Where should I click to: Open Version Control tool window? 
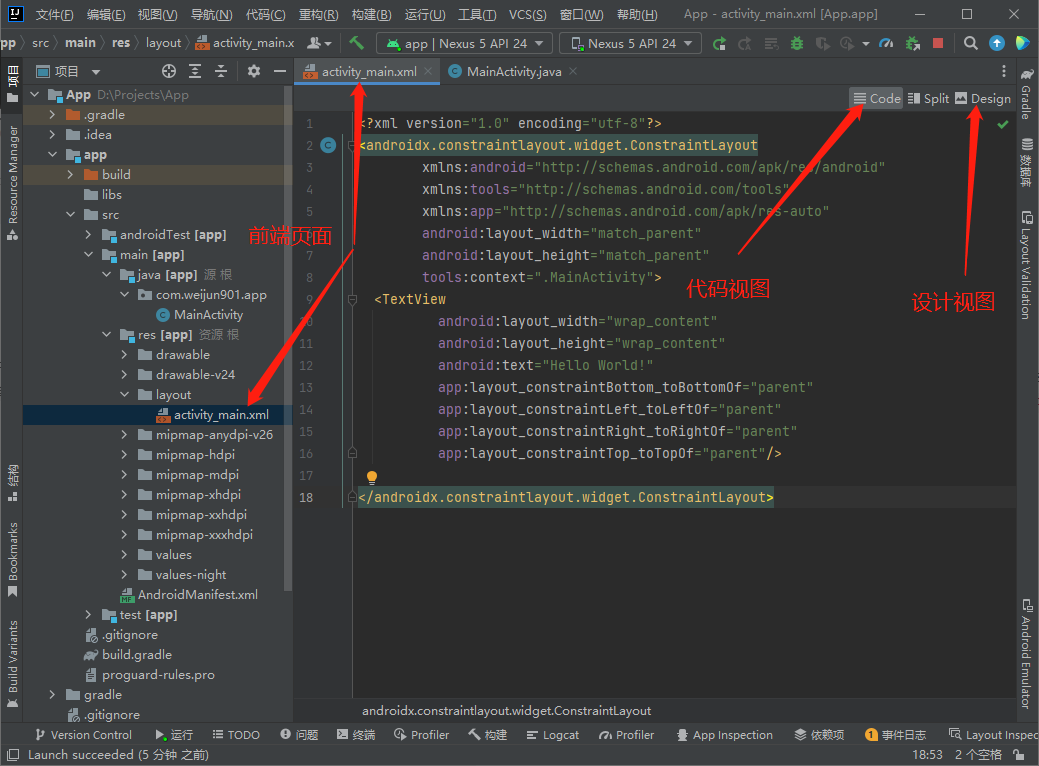pyautogui.click(x=83, y=735)
